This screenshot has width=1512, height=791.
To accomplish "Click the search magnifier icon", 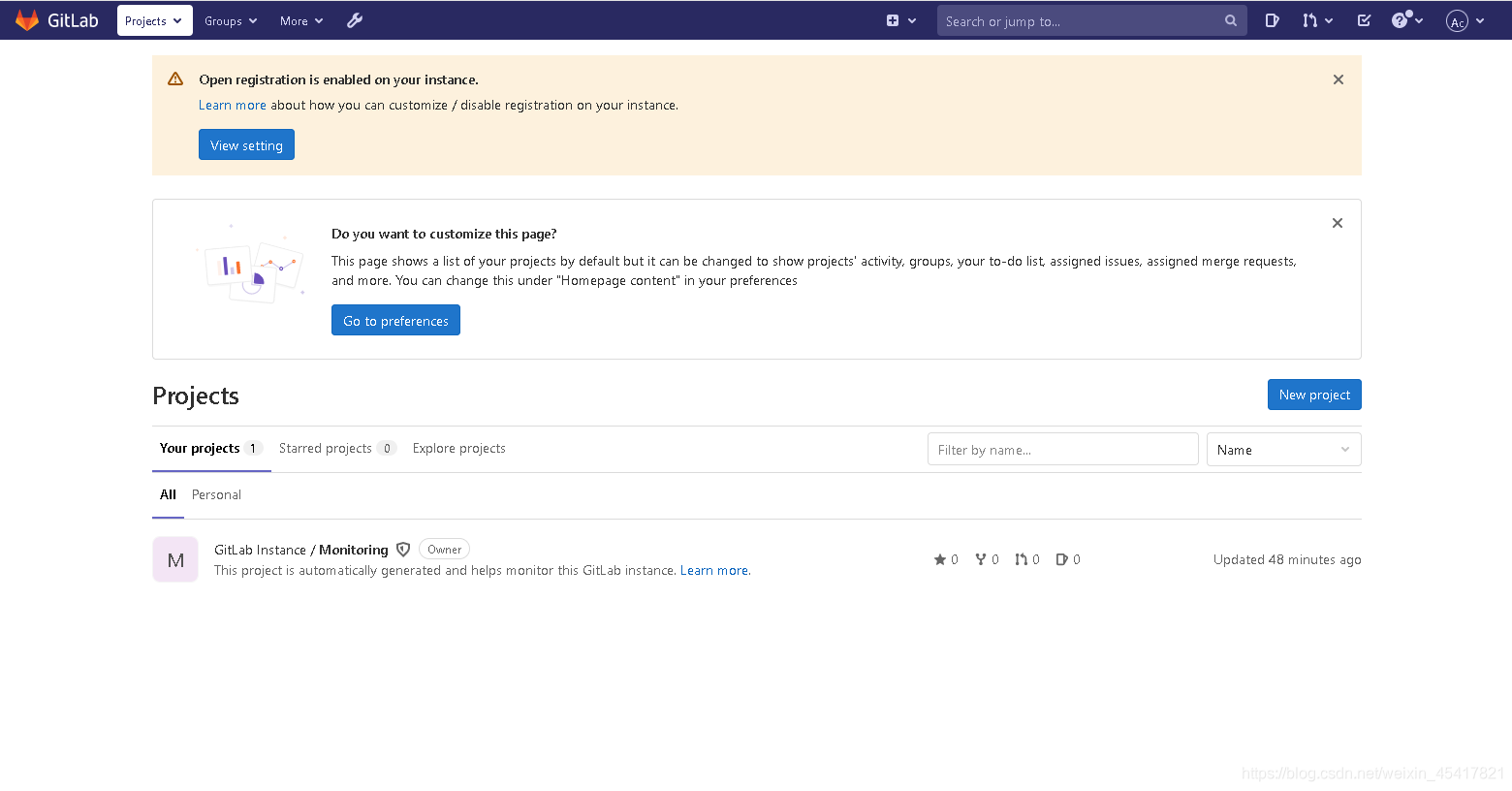I will (x=1230, y=20).
